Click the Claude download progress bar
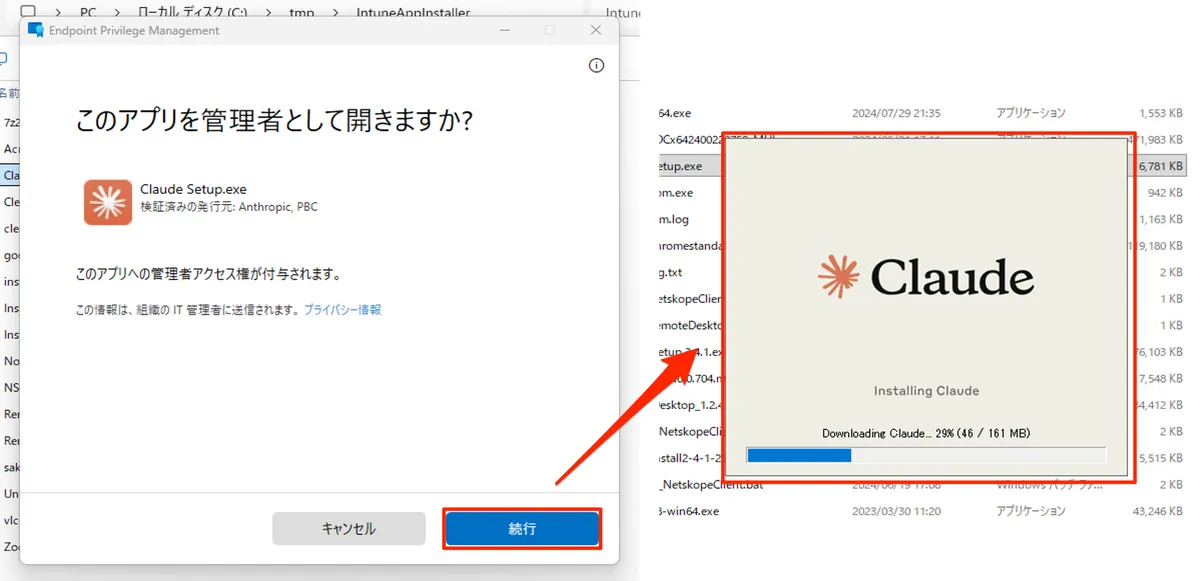 [x=926, y=455]
